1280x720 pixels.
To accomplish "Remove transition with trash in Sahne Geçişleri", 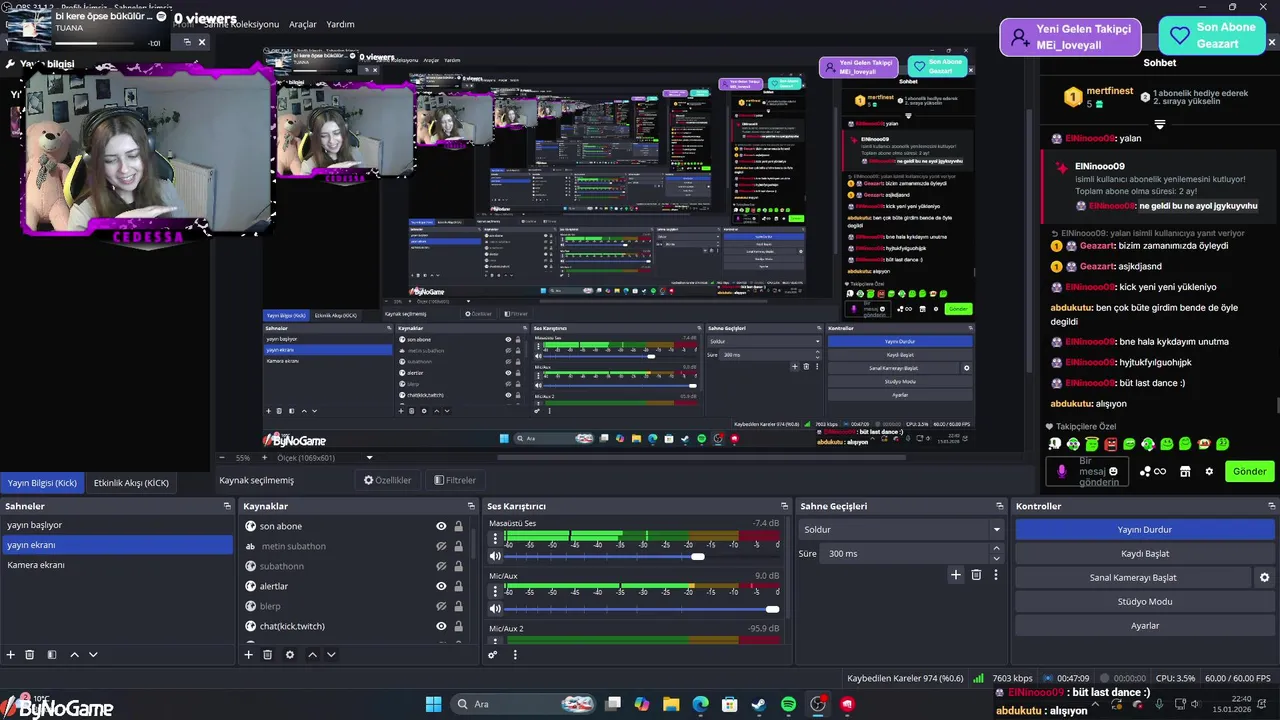I will coord(977,575).
